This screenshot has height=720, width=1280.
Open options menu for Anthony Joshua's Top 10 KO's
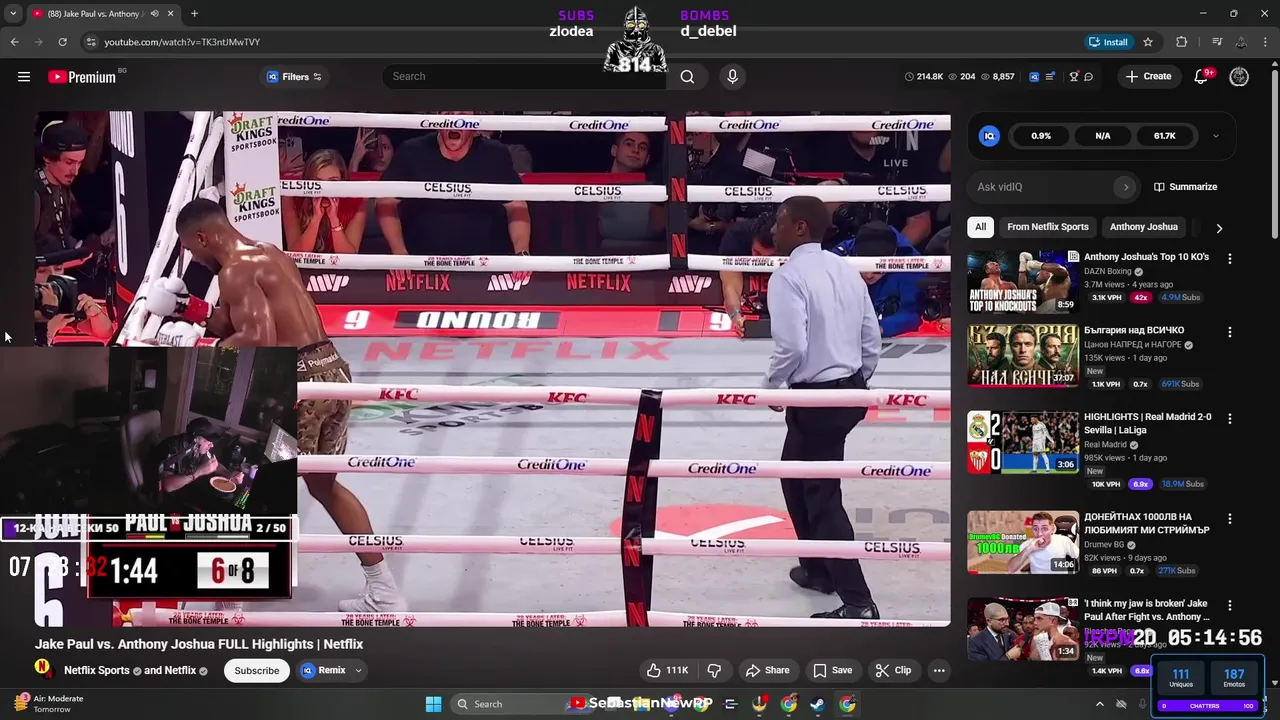[x=1230, y=258]
